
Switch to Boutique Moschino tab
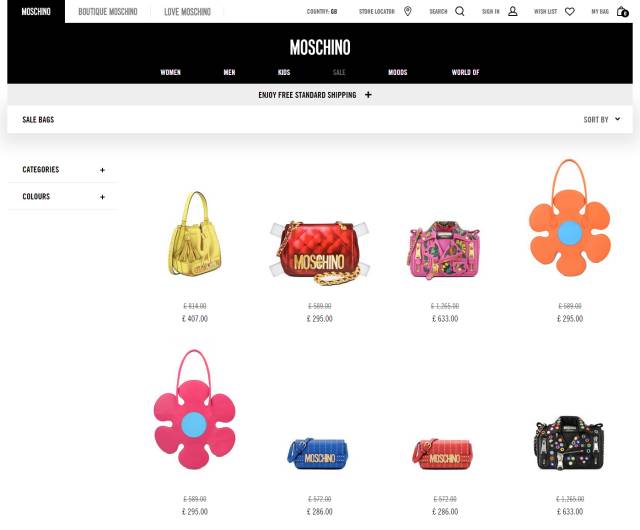108,11
